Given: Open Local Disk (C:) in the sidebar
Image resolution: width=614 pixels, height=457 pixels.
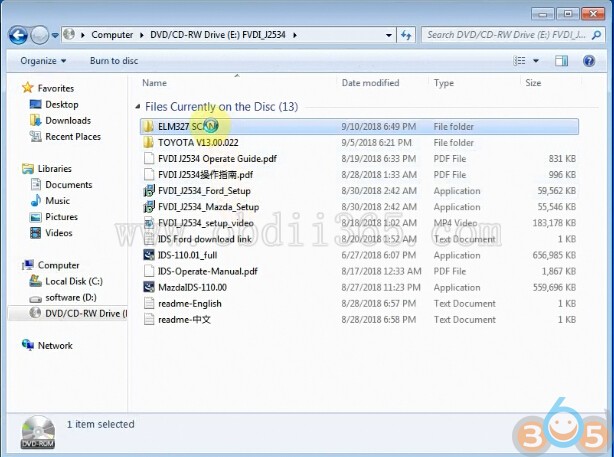Looking at the screenshot, I should [74, 282].
